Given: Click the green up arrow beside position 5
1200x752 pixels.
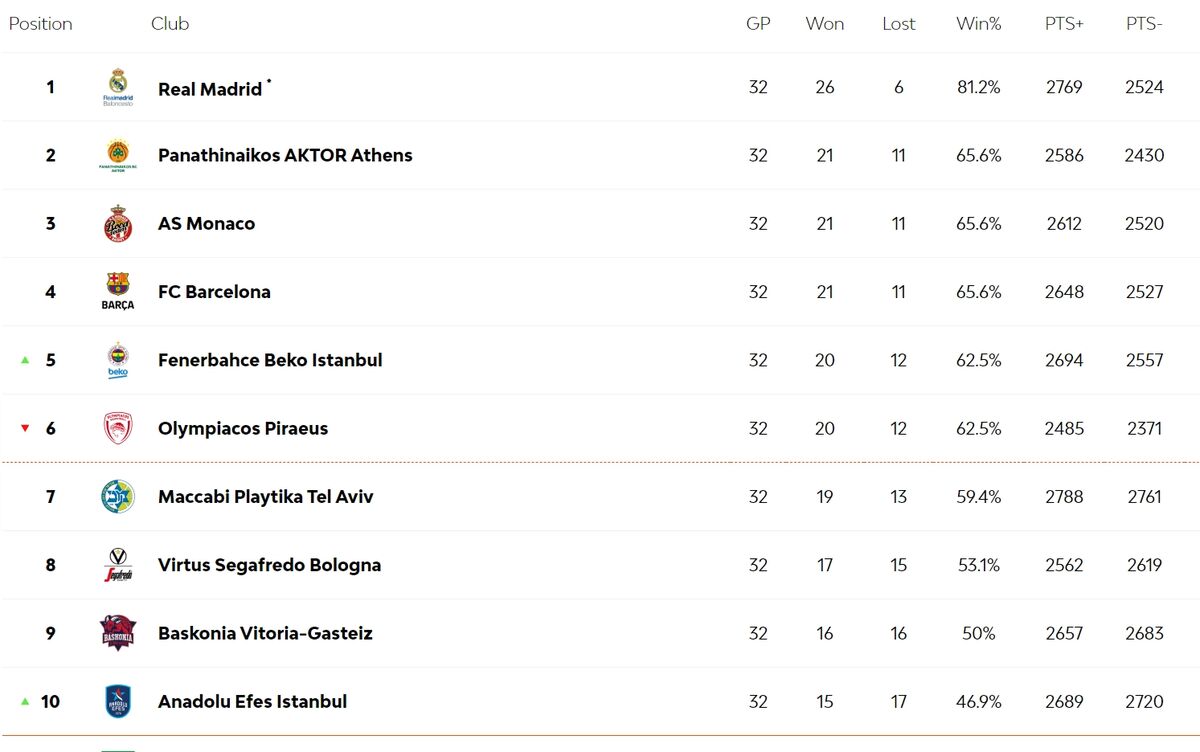Looking at the screenshot, I should click(26, 360).
